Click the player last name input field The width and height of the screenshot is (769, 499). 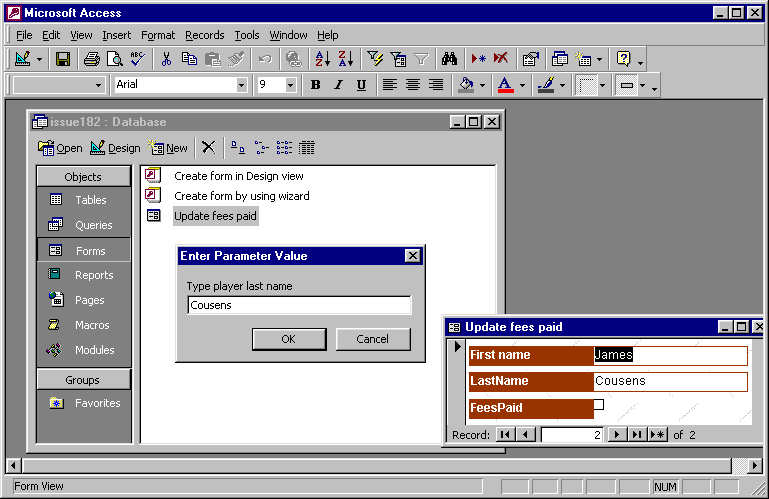299,305
